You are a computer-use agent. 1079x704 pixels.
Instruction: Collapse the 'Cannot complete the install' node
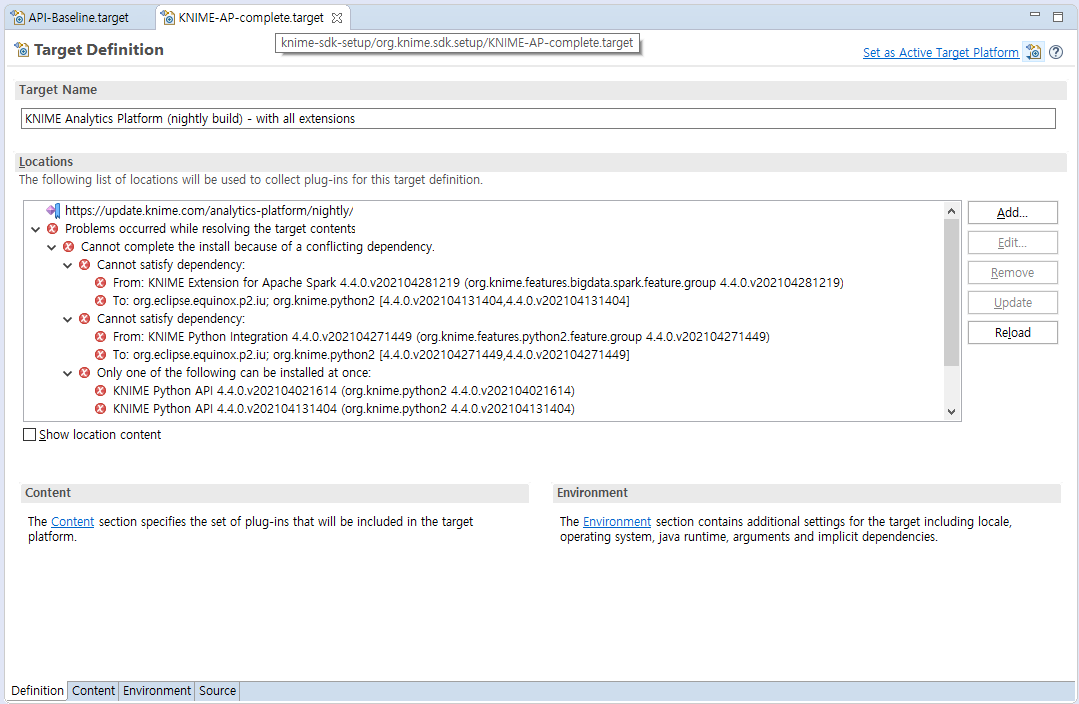coord(52,247)
